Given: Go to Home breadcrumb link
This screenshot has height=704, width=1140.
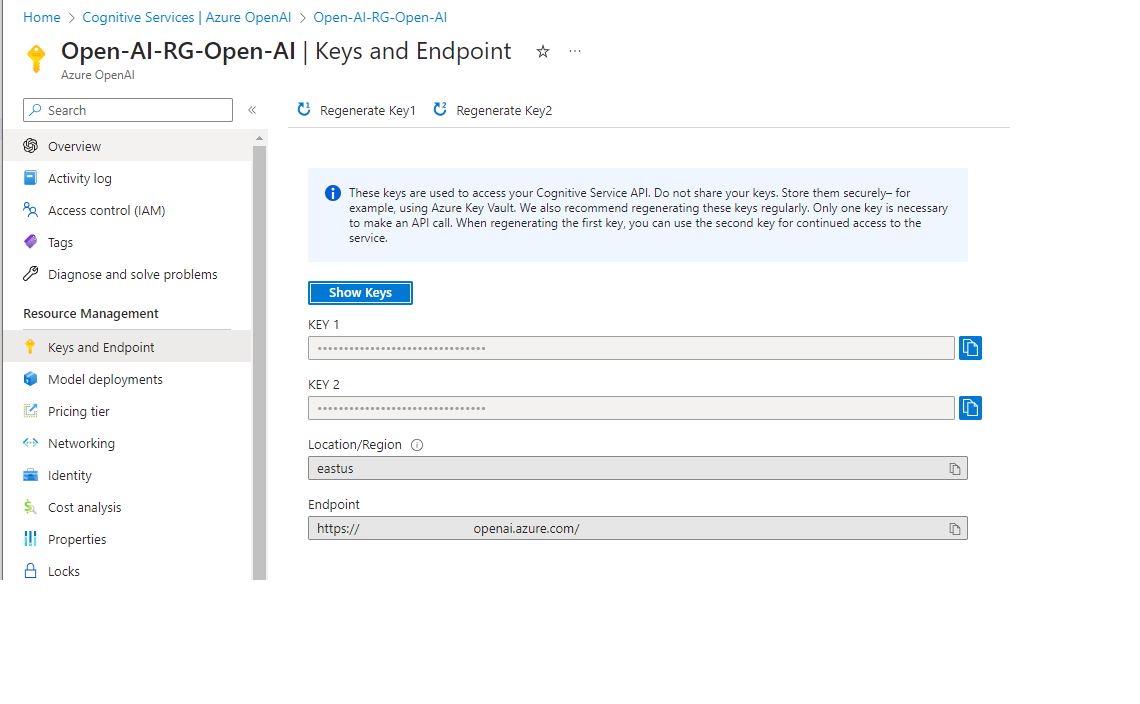Looking at the screenshot, I should coord(41,17).
